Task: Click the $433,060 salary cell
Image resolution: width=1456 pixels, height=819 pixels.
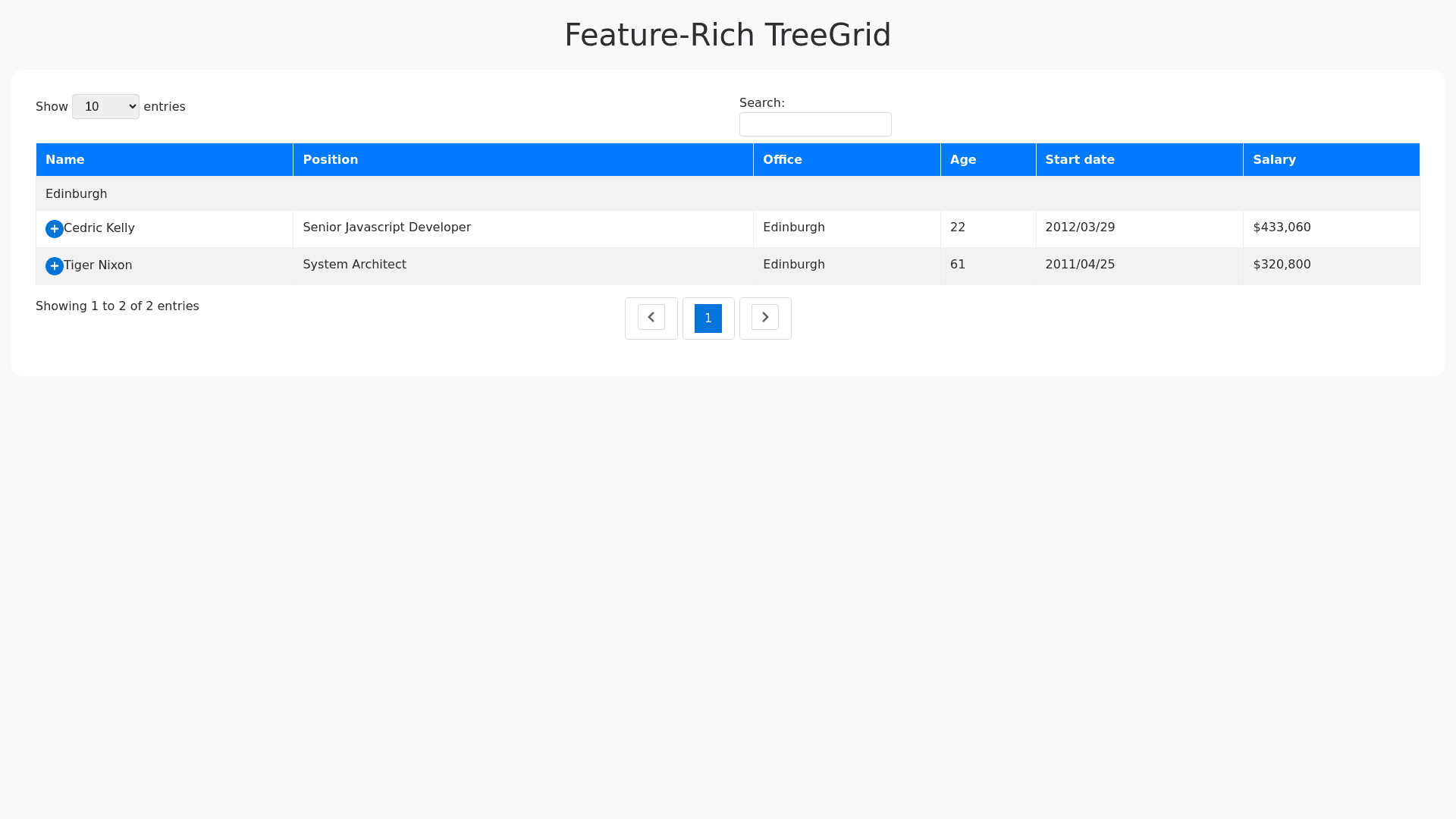Action: tap(1282, 227)
